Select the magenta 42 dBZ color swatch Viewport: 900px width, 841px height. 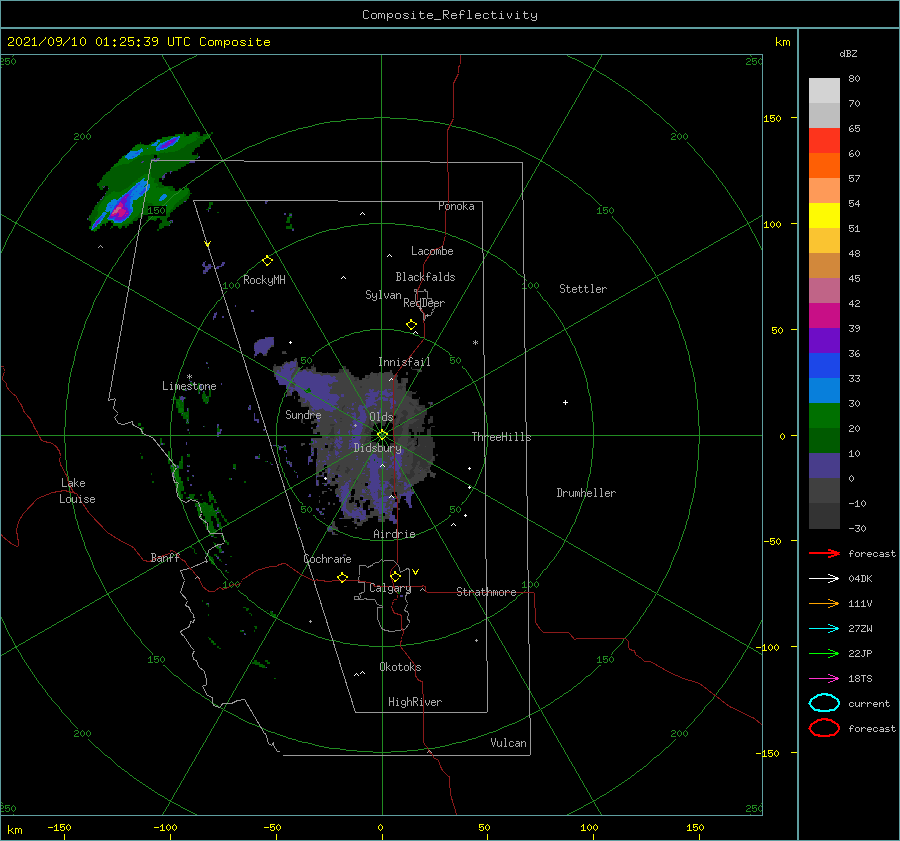point(824,315)
